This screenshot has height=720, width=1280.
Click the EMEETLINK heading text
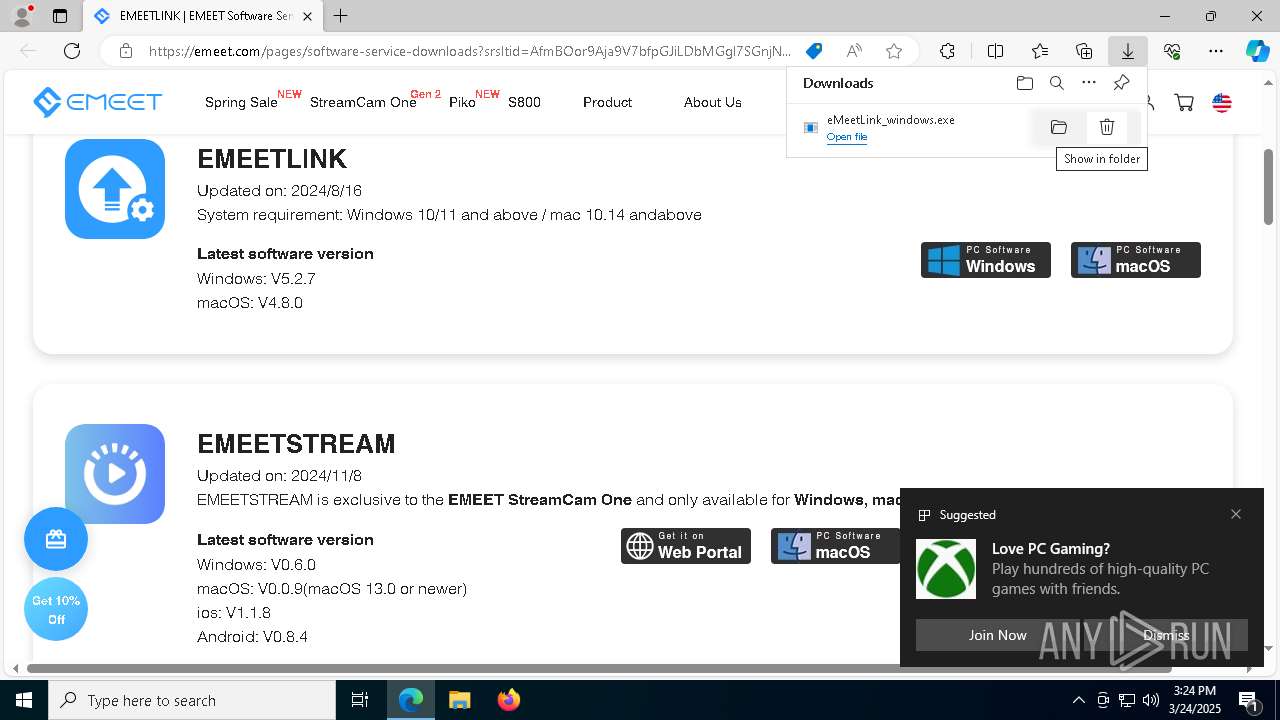pos(272,158)
